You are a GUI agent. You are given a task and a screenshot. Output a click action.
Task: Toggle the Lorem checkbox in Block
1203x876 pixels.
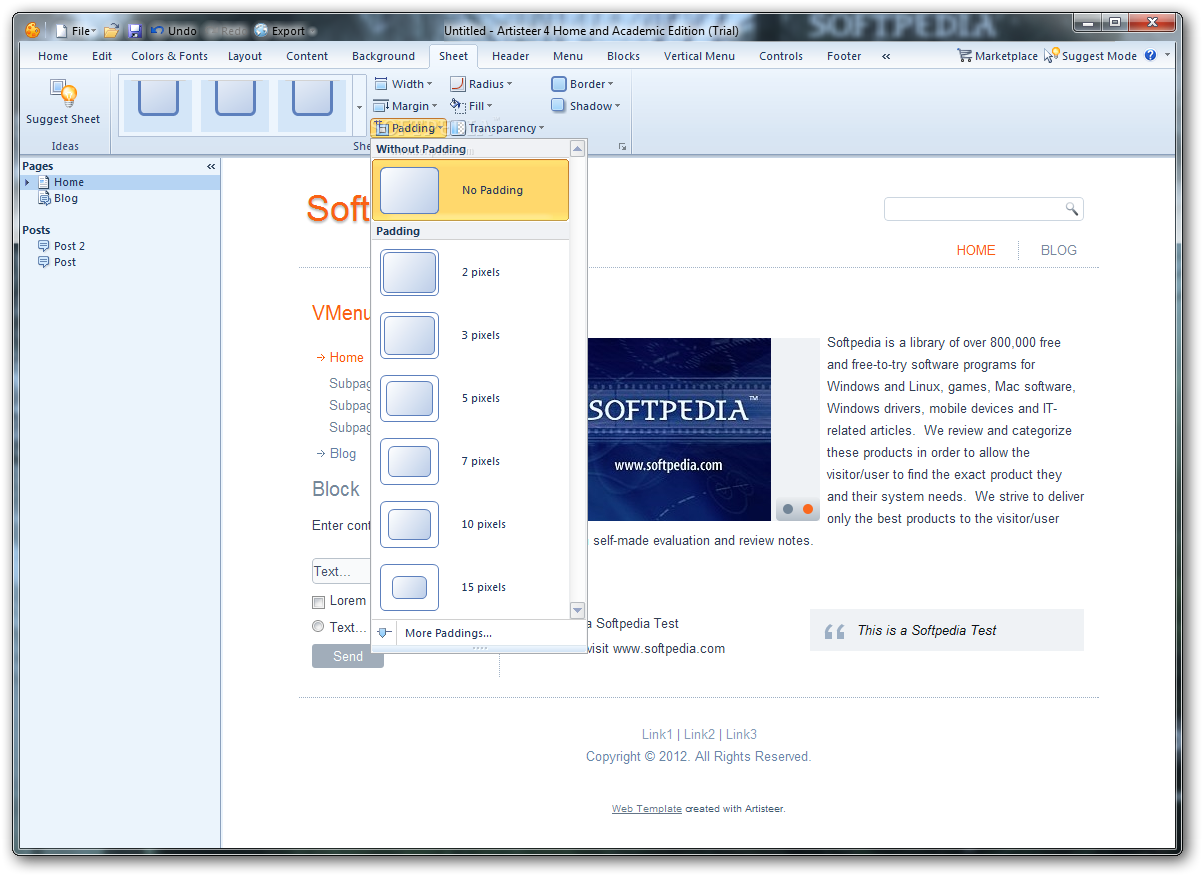[x=318, y=602]
